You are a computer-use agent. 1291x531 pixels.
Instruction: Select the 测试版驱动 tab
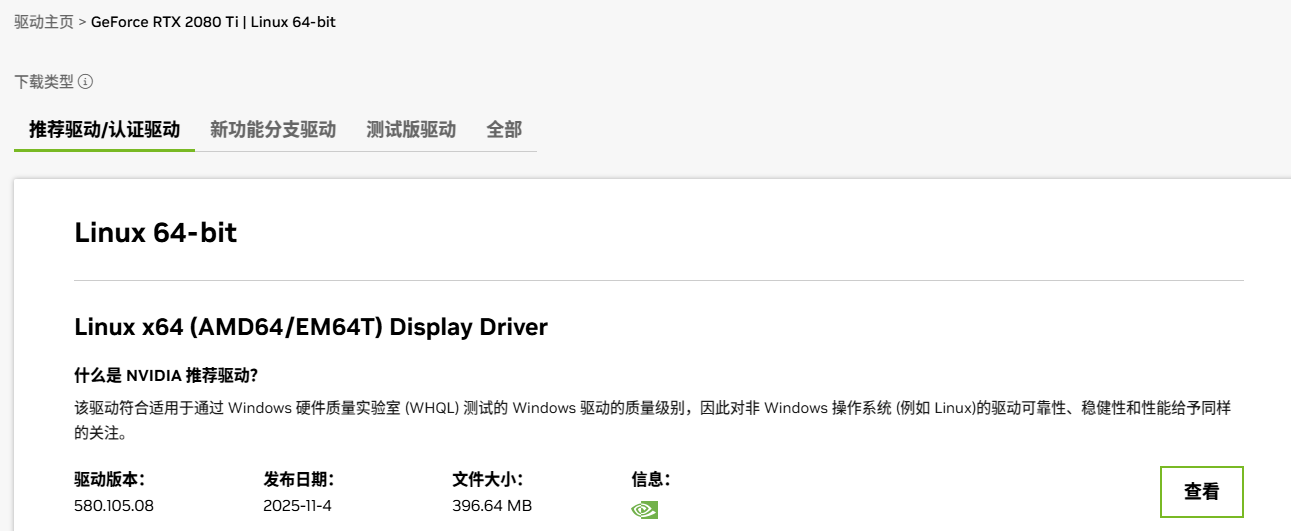411,130
